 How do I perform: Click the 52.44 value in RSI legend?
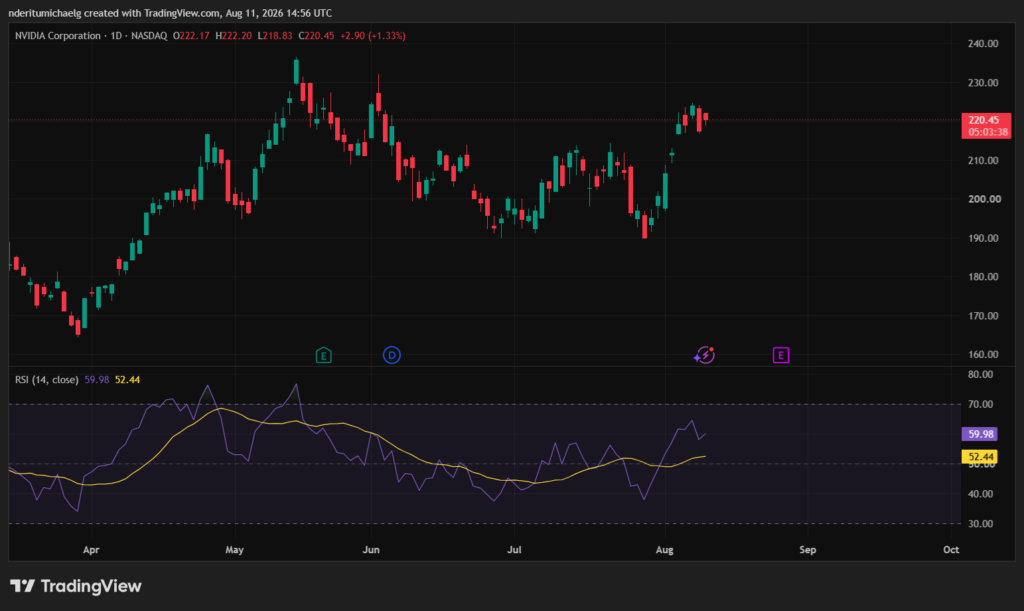point(127,380)
